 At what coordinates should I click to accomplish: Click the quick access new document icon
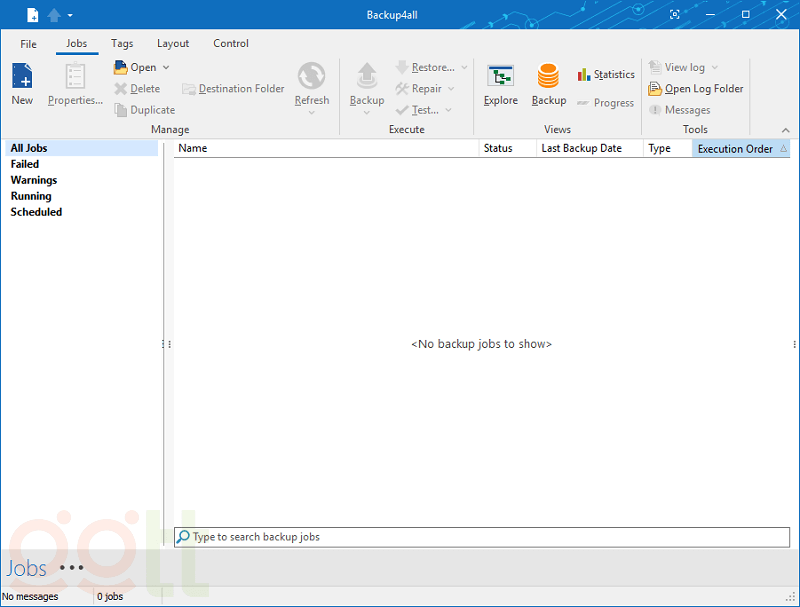(x=33, y=15)
